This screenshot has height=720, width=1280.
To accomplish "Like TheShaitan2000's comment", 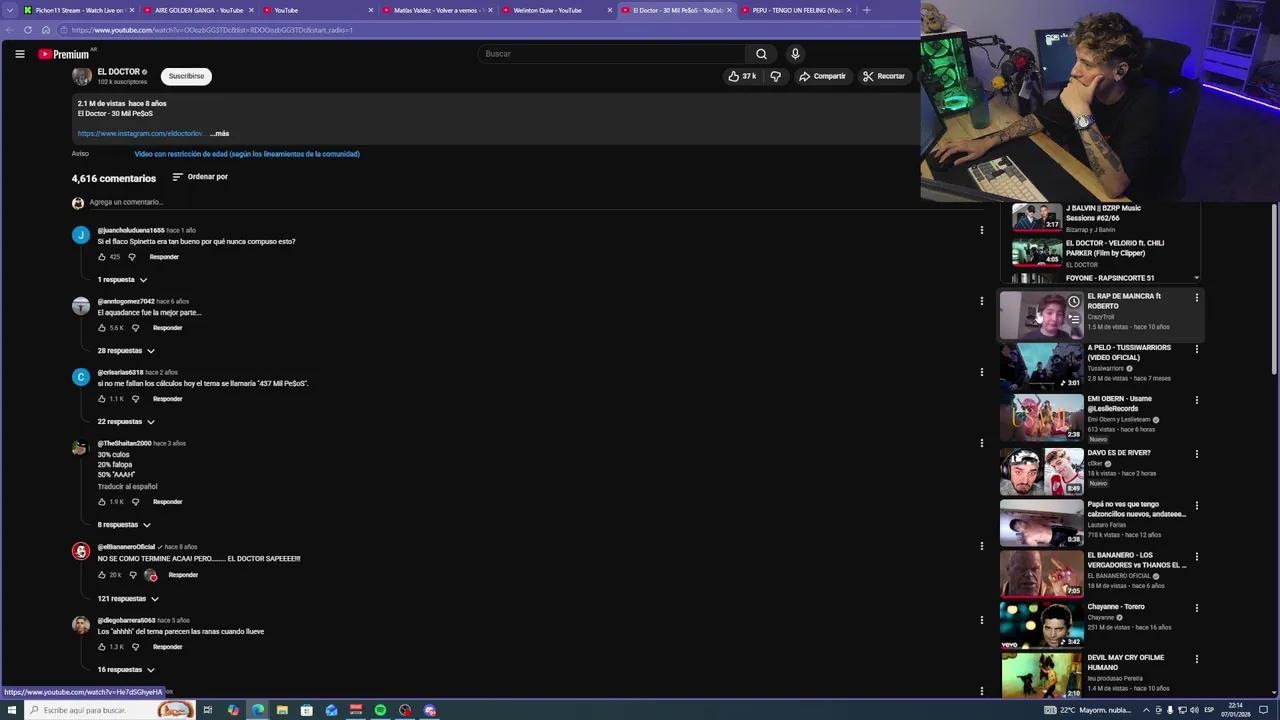I will (x=102, y=502).
